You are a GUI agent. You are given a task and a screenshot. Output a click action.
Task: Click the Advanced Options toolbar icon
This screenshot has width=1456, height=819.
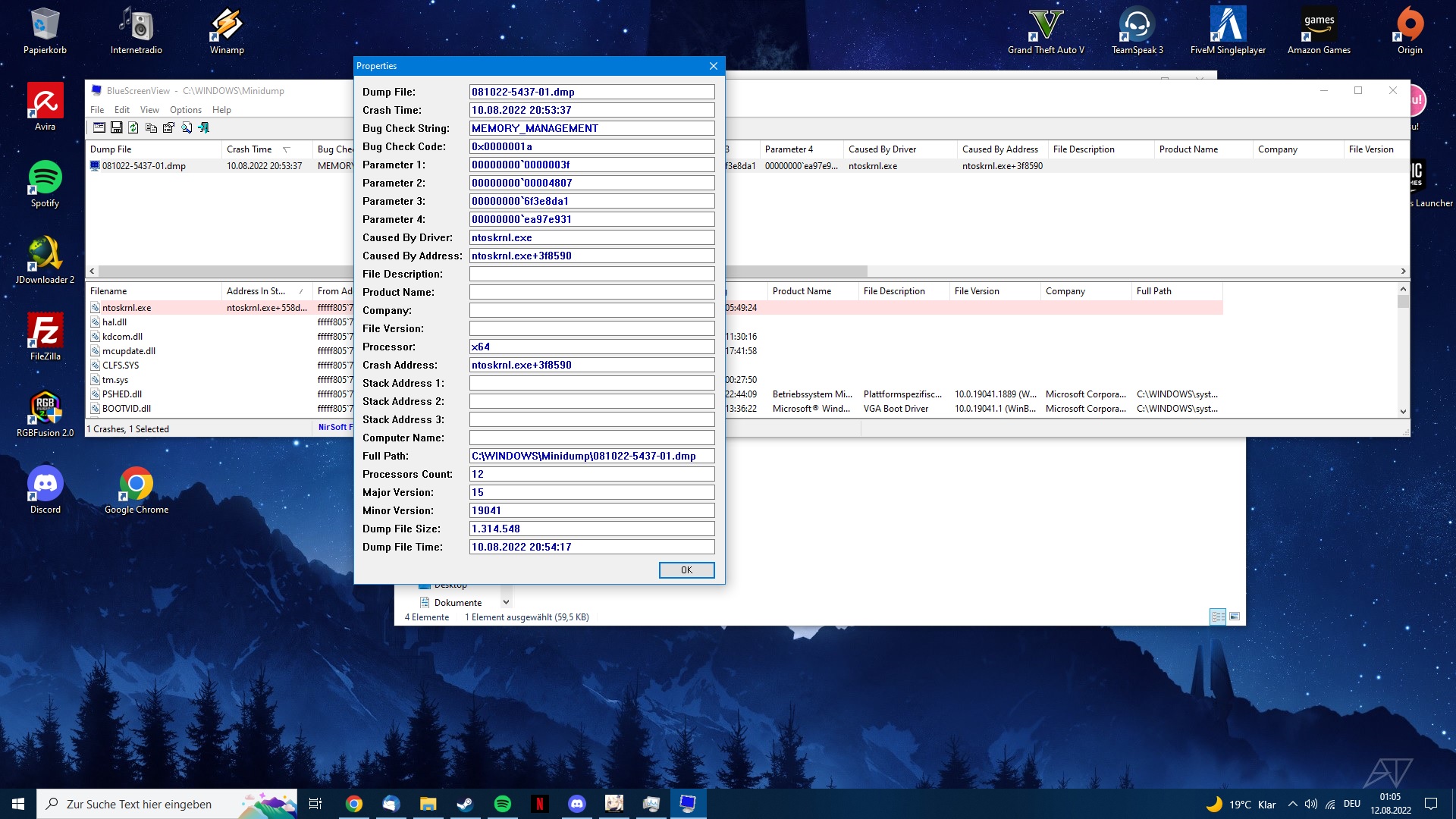(99, 127)
